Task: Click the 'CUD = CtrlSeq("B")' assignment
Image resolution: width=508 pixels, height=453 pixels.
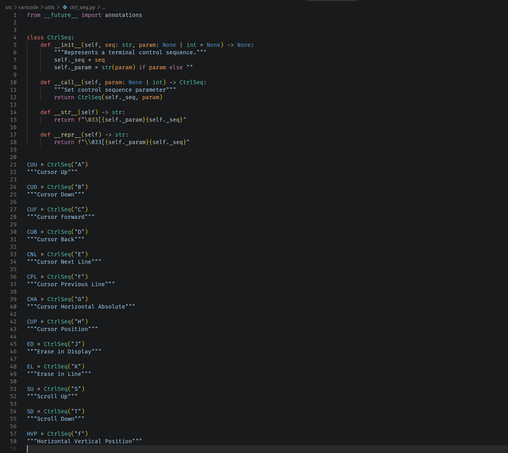Action: coord(57,187)
